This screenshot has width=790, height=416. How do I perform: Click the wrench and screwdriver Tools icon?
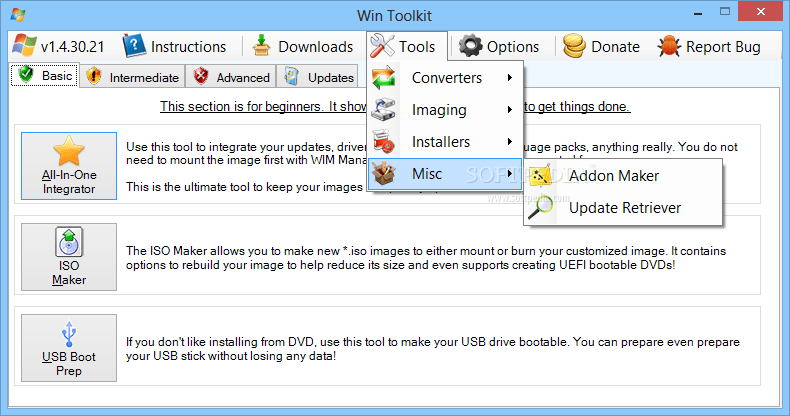tap(382, 46)
